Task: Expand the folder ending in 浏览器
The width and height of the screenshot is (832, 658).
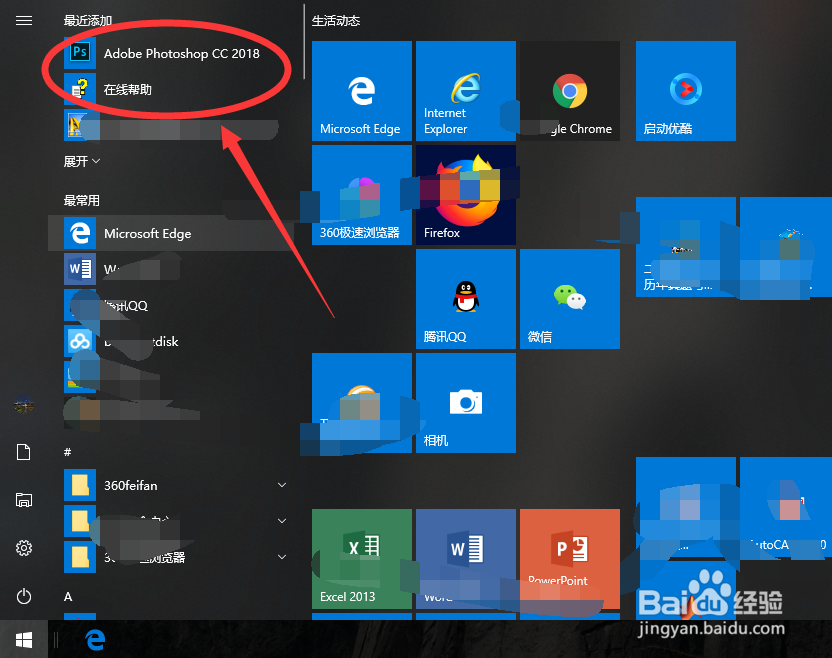Action: 282,557
